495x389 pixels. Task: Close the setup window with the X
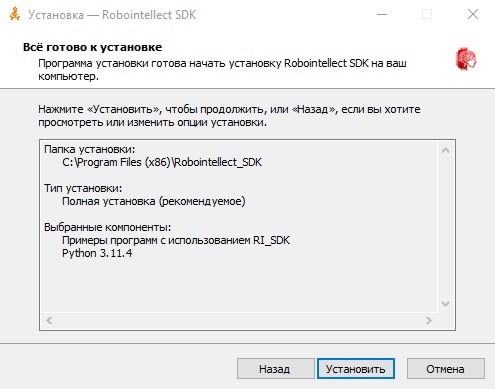473,14
